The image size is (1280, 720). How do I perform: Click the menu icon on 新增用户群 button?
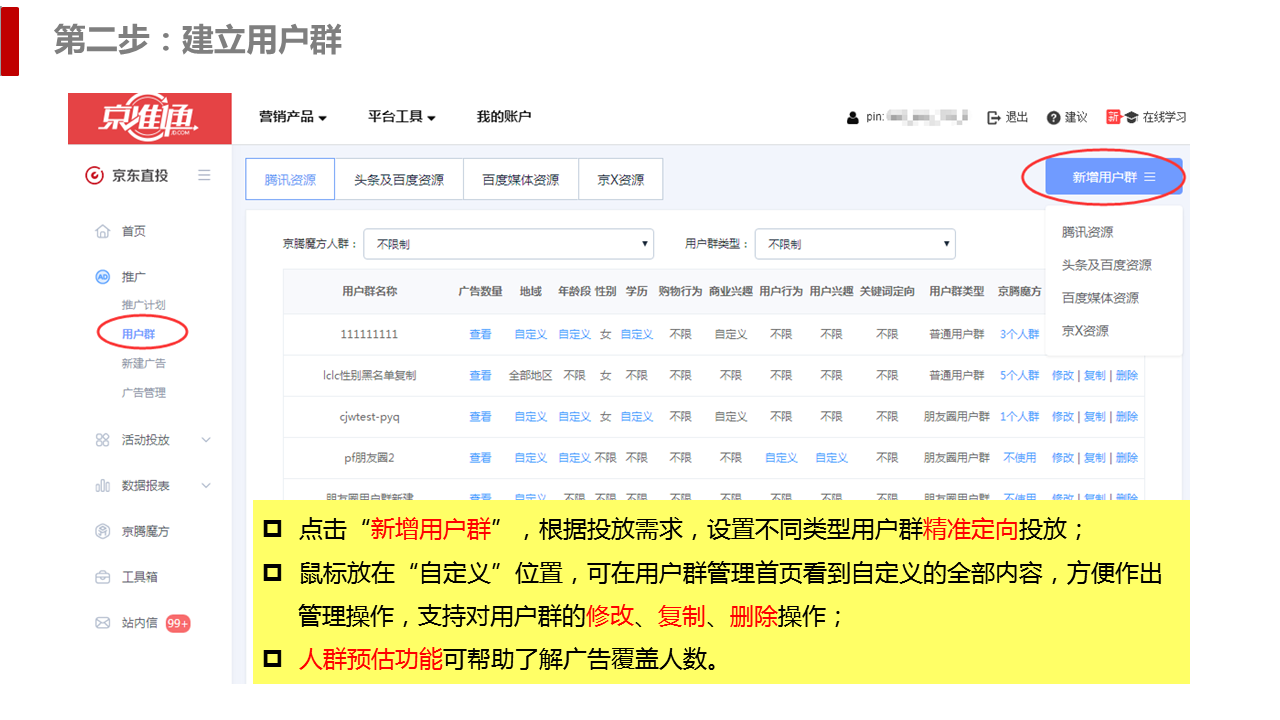[1150, 177]
